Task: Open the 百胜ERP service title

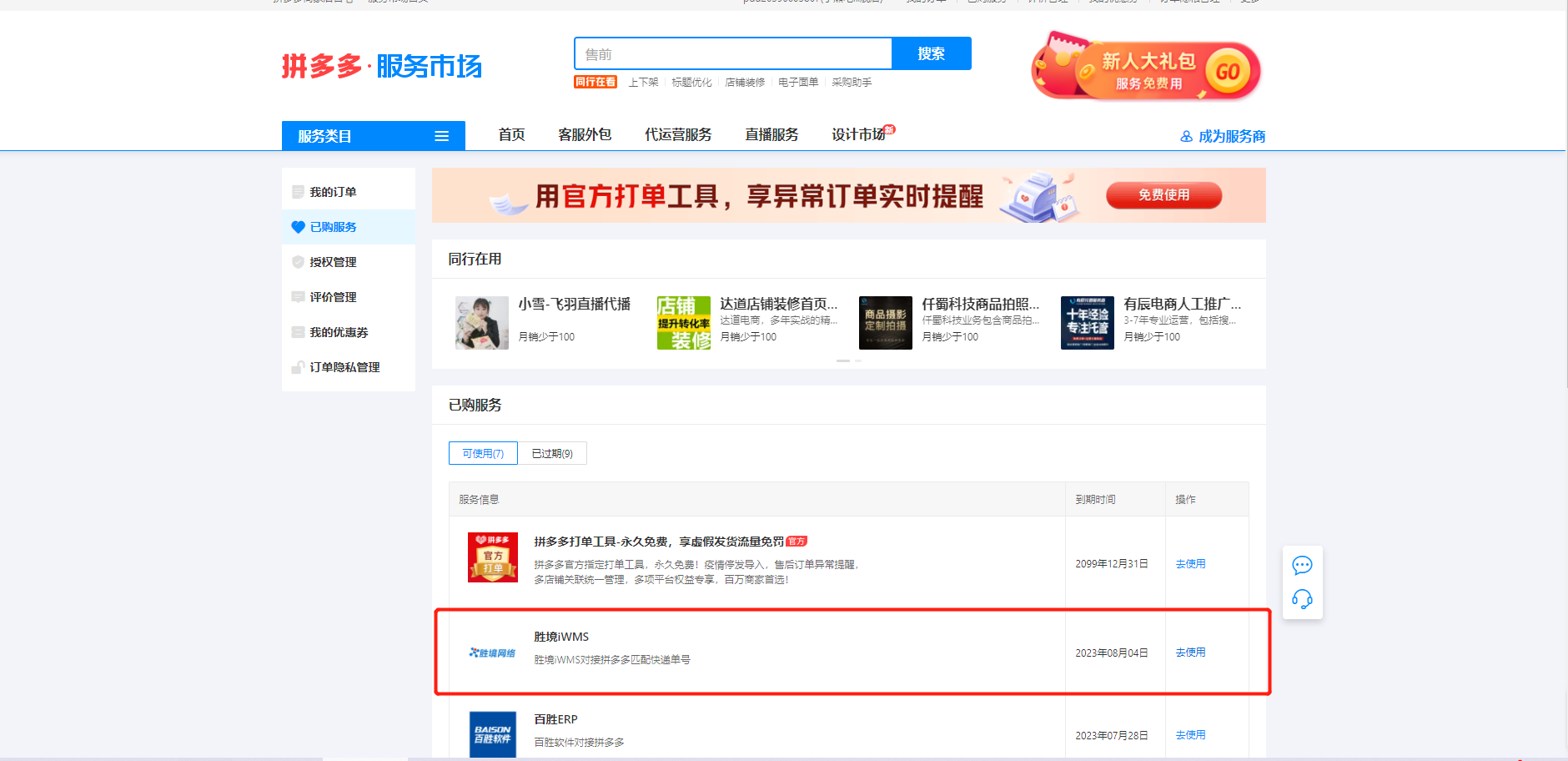Action: 555,719
